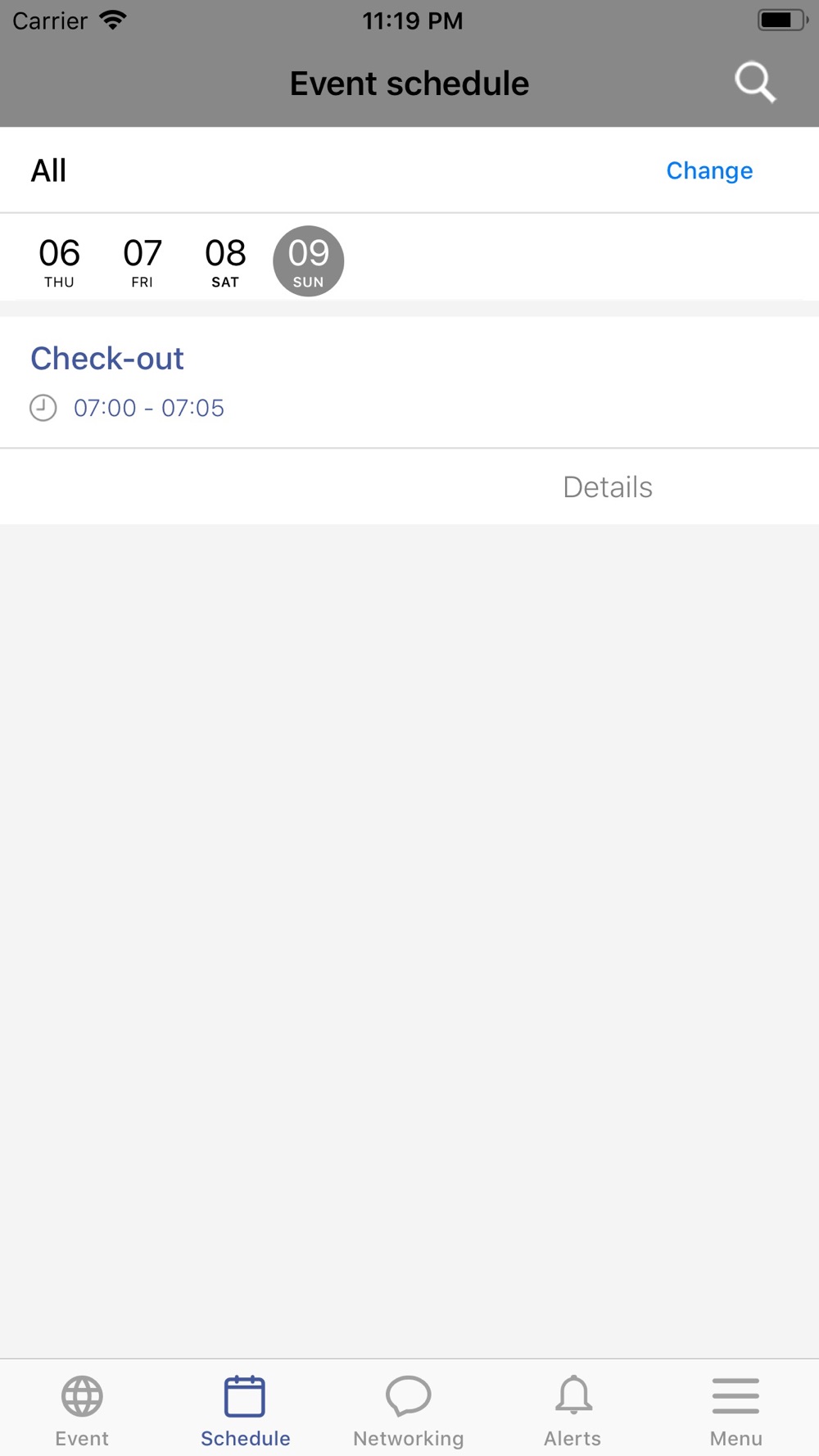Open the hamburger Menu icon
Image resolution: width=819 pixels, height=1456 pixels.
735,1396
